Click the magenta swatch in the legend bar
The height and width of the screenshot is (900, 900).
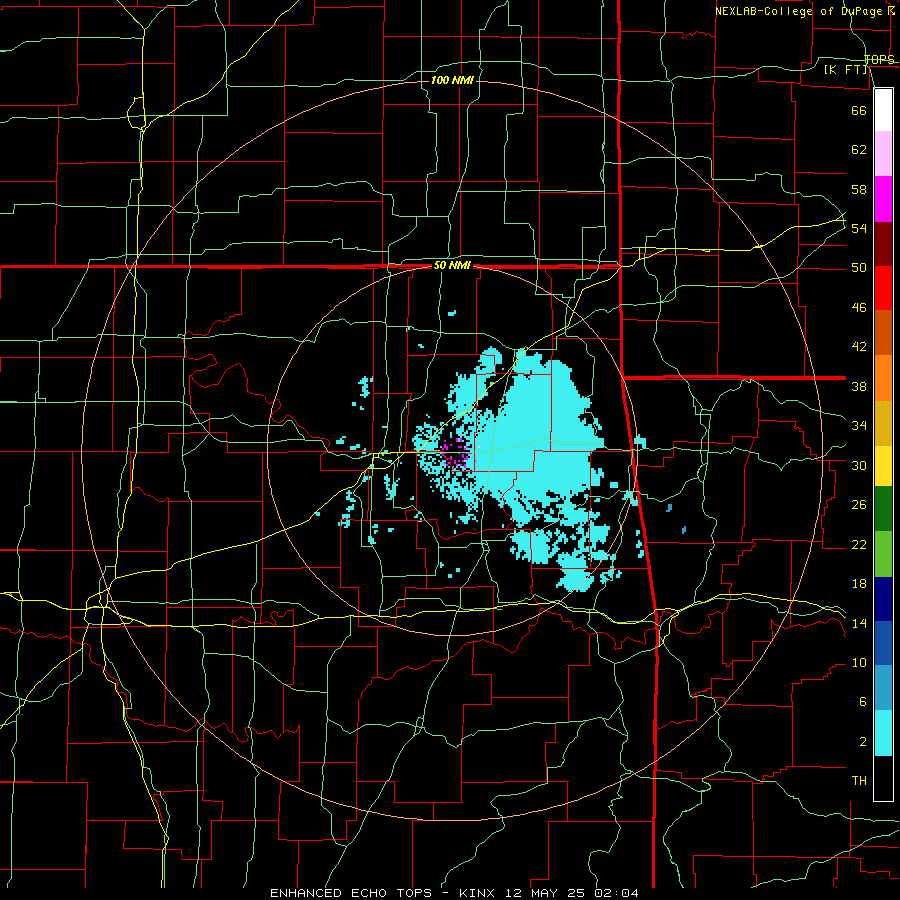[883, 199]
